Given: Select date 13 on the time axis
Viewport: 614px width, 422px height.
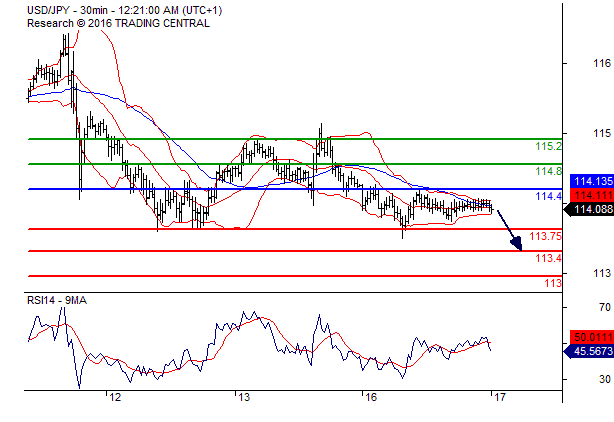Looking at the screenshot, I should (243, 398).
